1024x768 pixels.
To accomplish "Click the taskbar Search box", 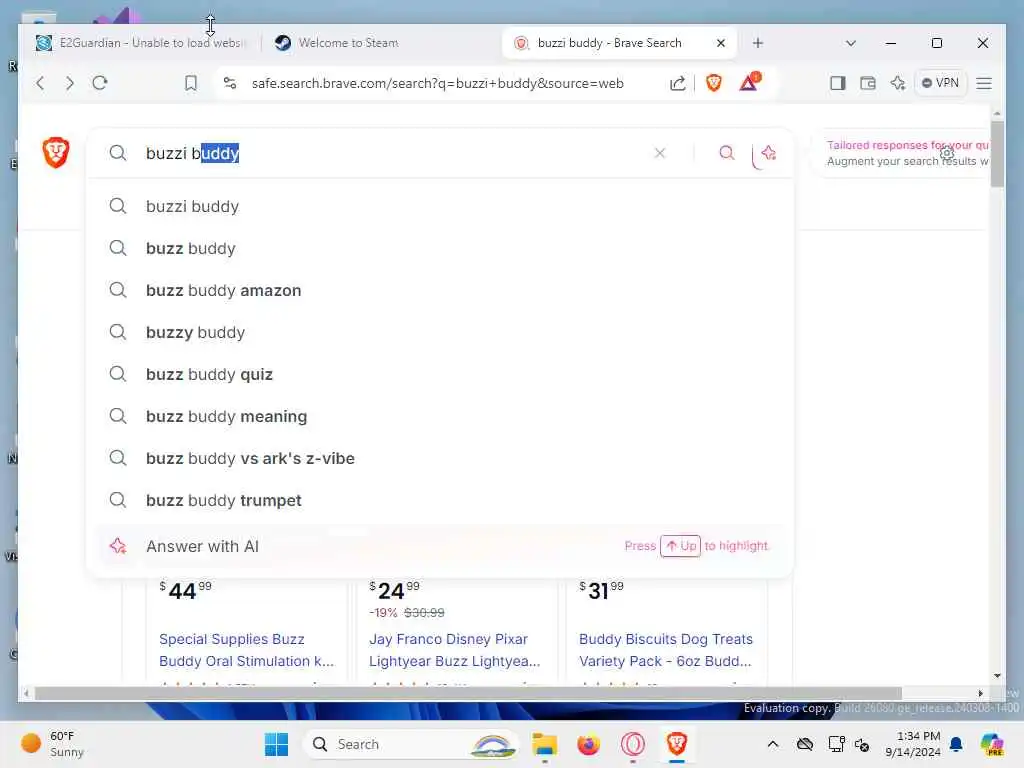I will coord(410,744).
